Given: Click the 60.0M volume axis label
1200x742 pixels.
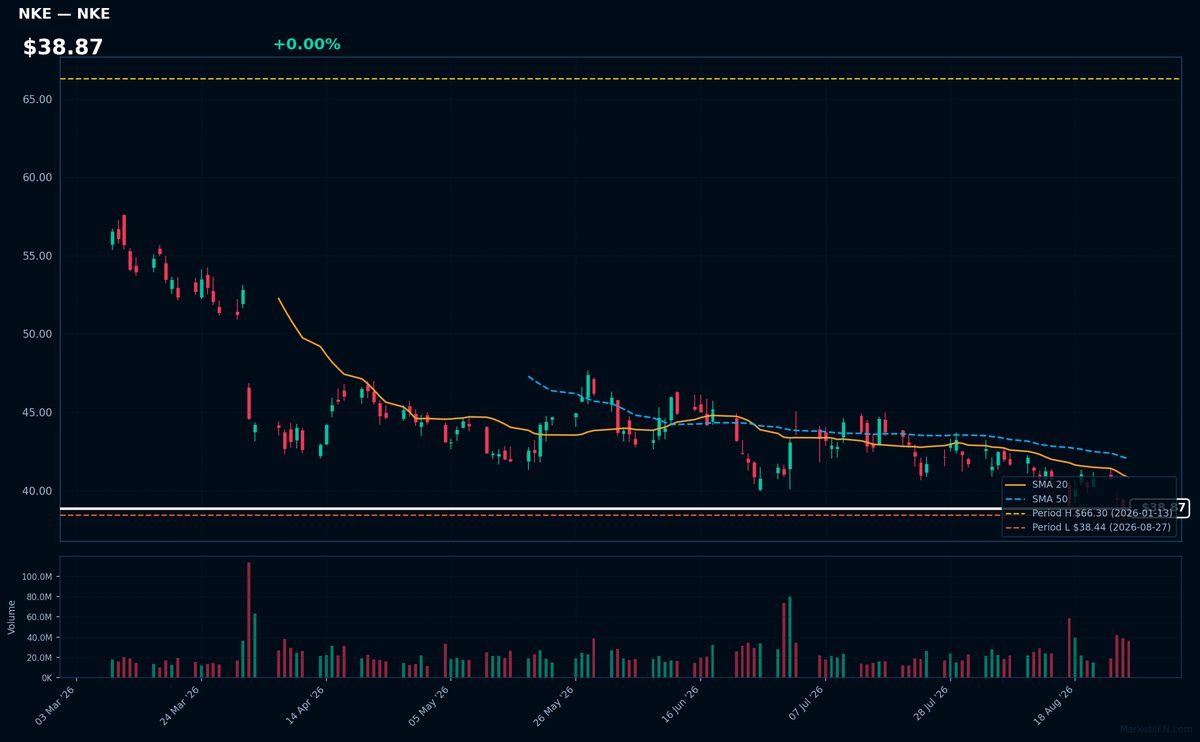Looking at the screenshot, I should pyautogui.click(x=39, y=617).
